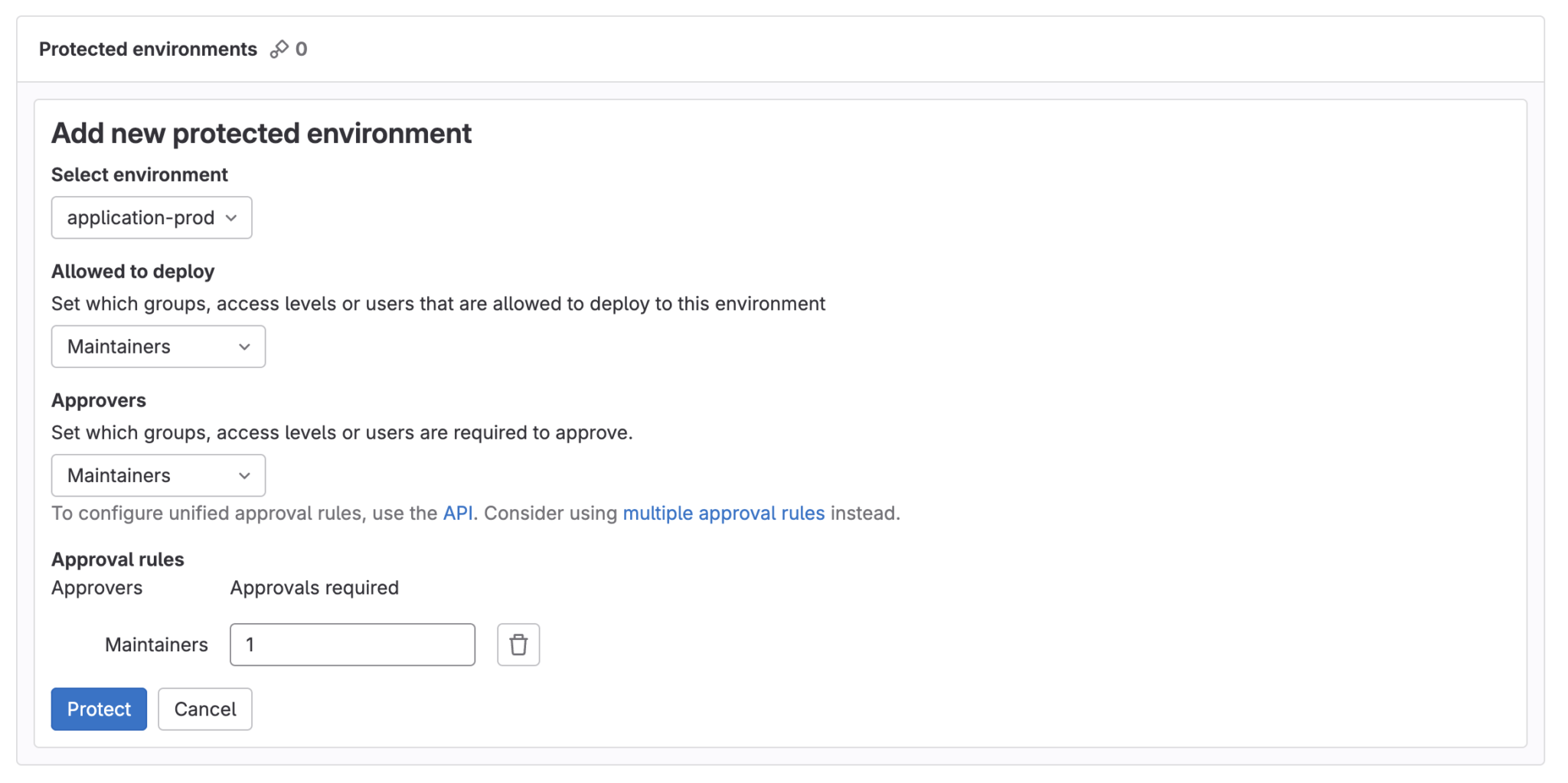Click the Maintainers label in Approval rules row

point(156,644)
